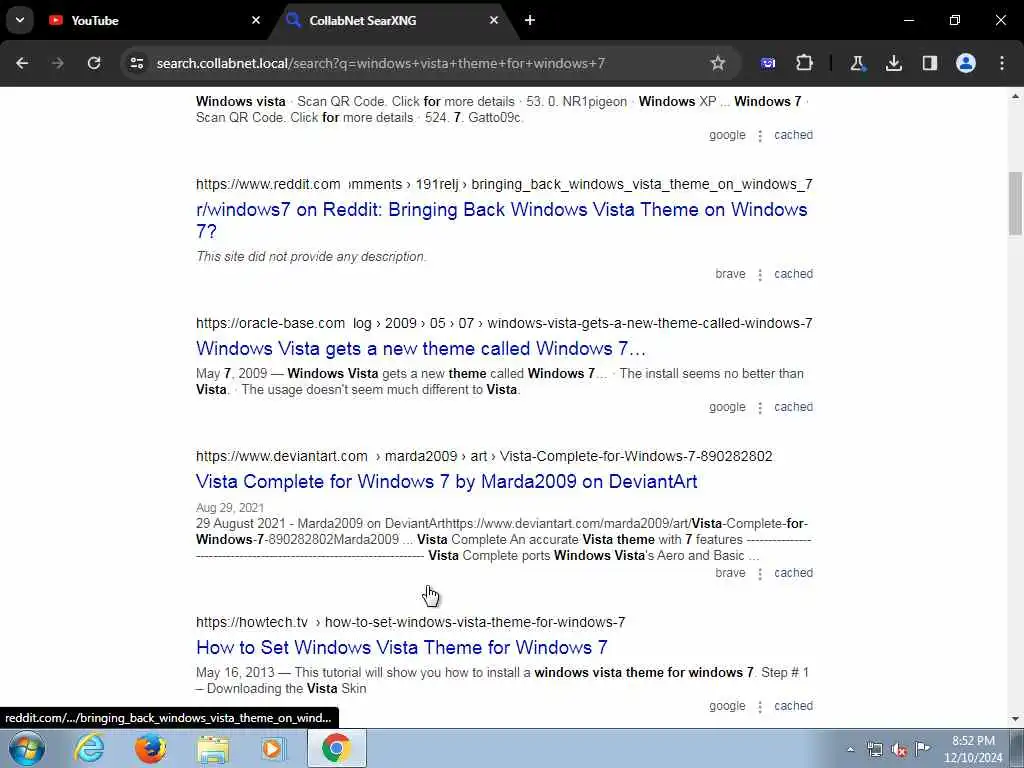The image size is (1024, 768).
Task: Click the https://oracle-base.com URL text
Action: (x=270, y=323)
